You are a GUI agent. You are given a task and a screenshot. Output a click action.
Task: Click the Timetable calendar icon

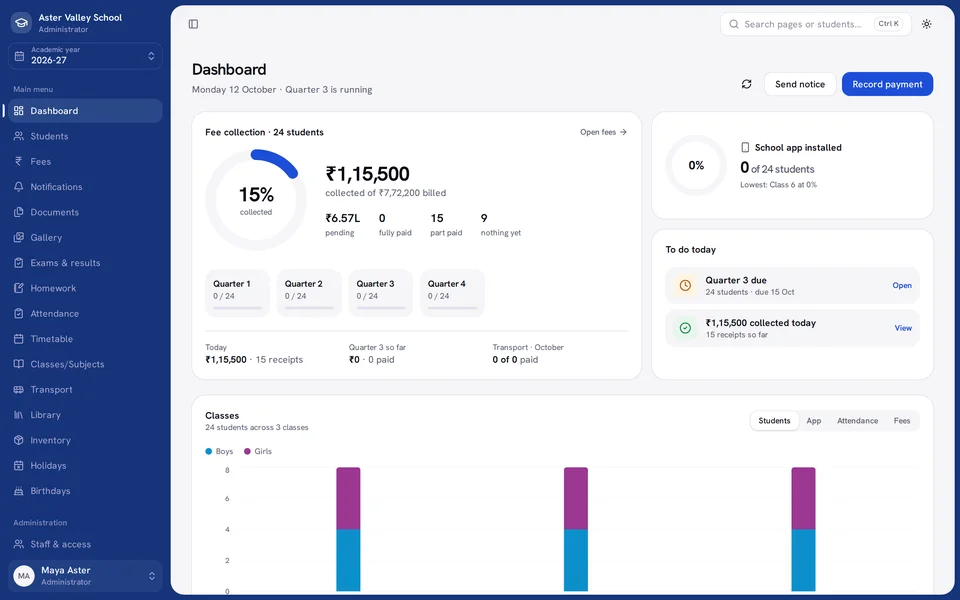click(19, 339)
